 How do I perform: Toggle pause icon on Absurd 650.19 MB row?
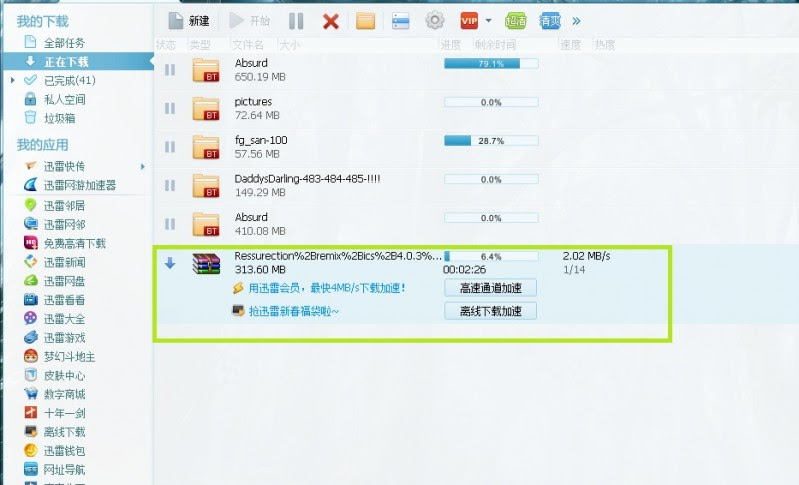[x=170, y=70]
